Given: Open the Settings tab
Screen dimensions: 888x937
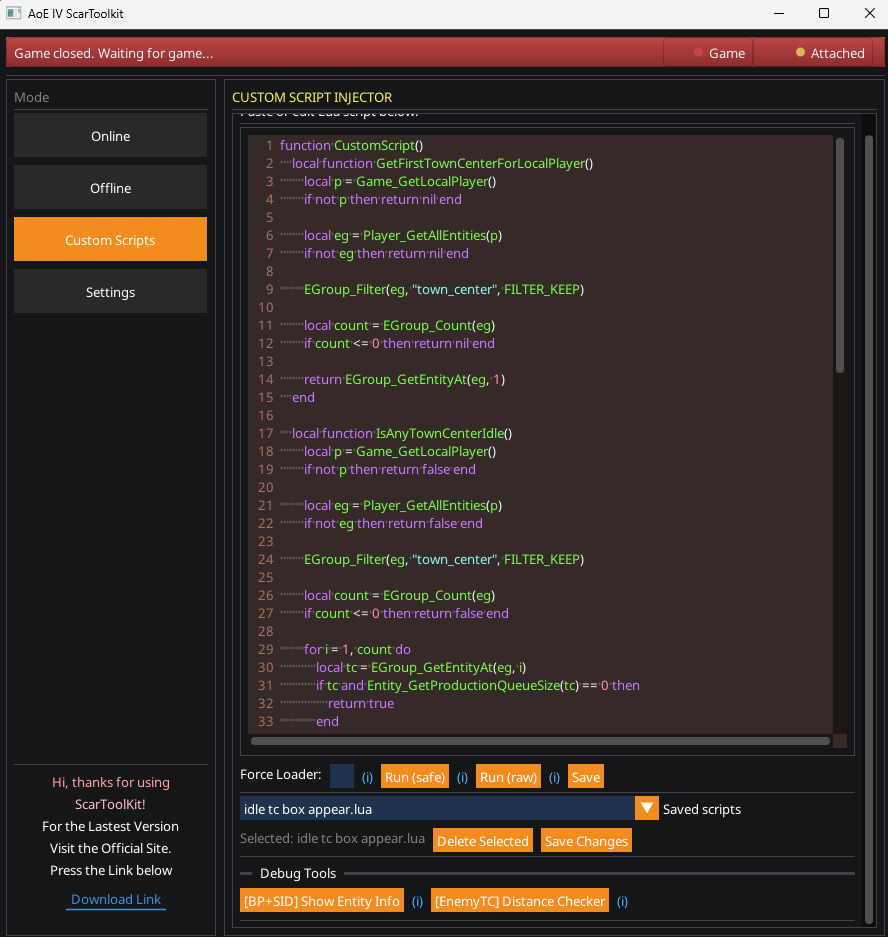Looking at the screenshot, I should coord(110,292).
